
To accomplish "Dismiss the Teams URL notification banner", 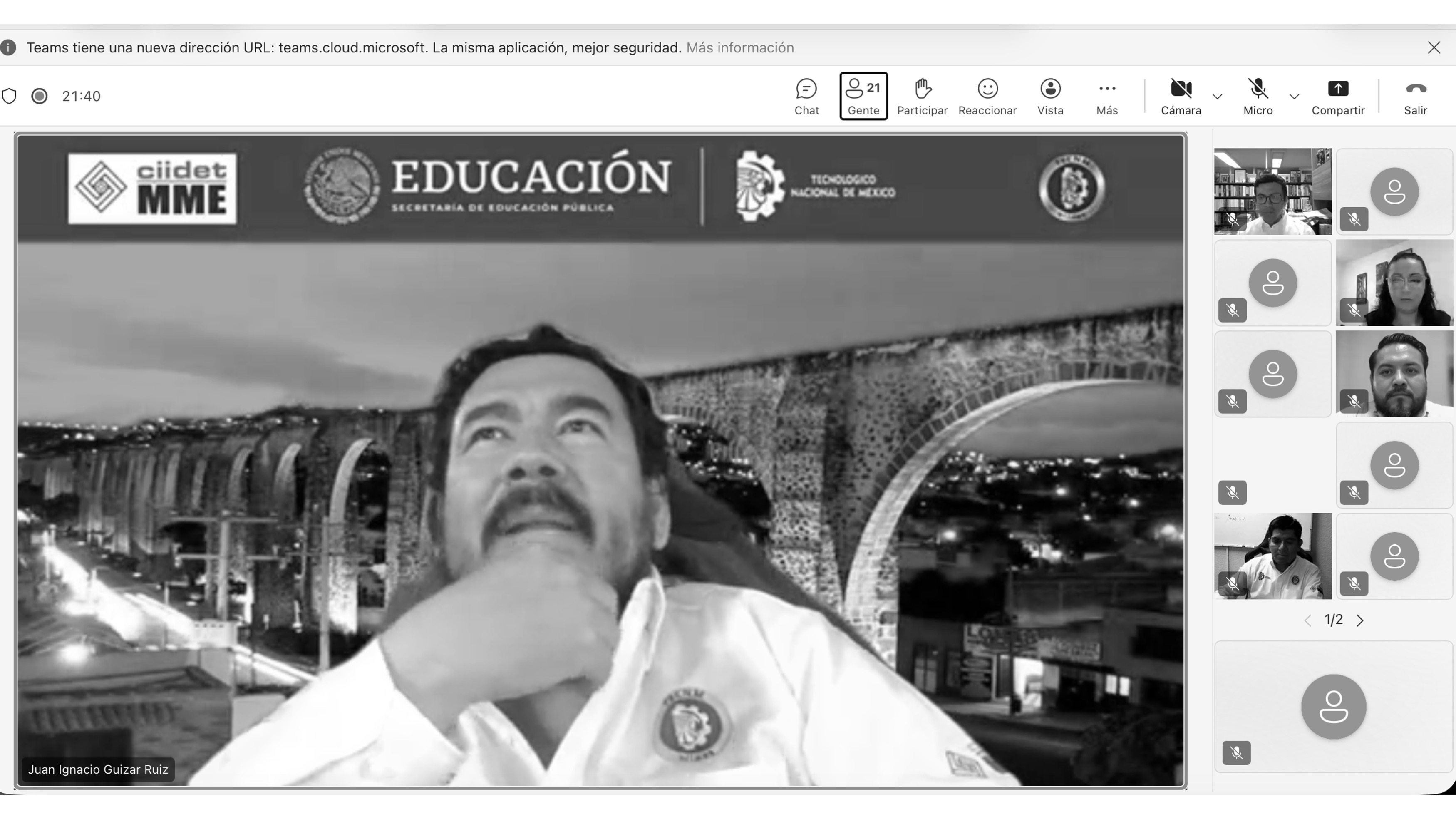I will point(1434,47).
